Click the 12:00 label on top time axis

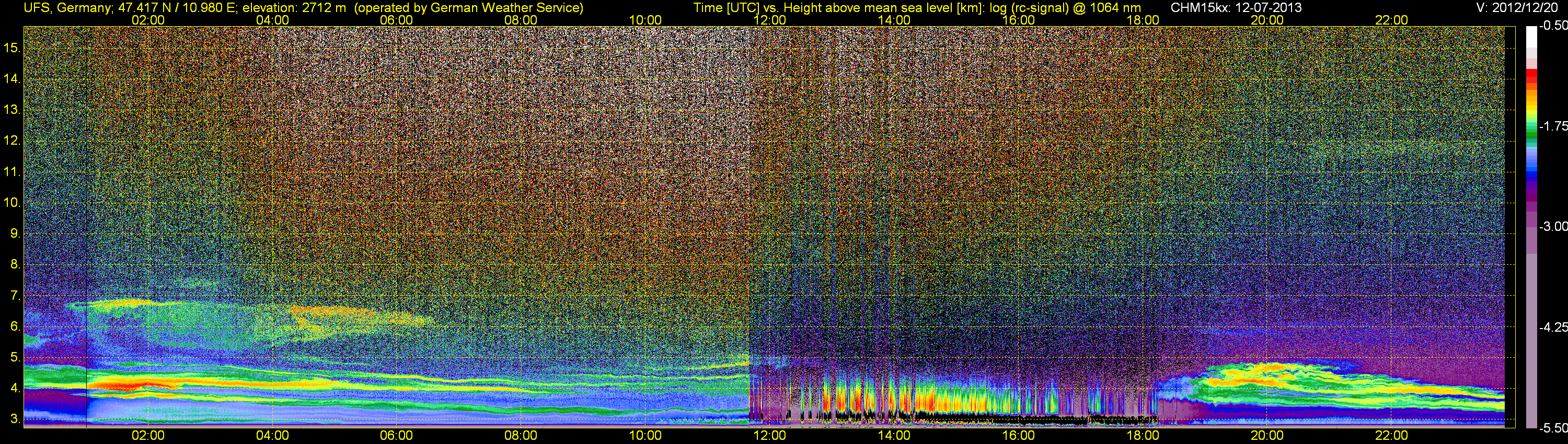click(x=769, y=20)
